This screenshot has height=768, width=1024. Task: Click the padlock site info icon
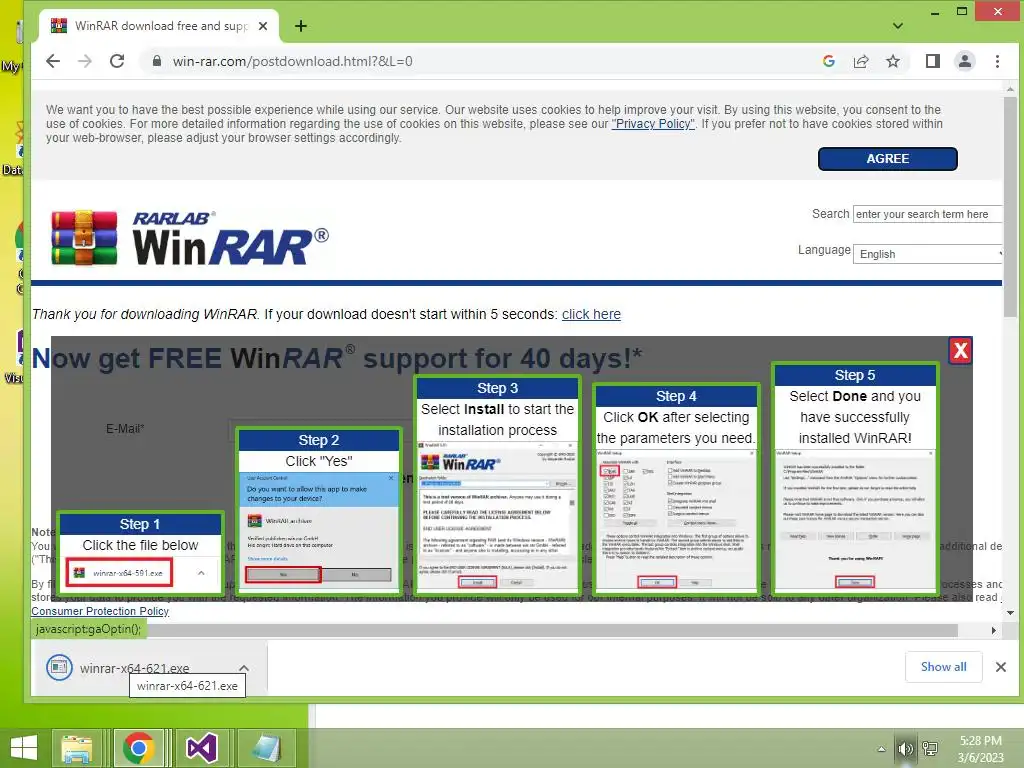[157, 61]
